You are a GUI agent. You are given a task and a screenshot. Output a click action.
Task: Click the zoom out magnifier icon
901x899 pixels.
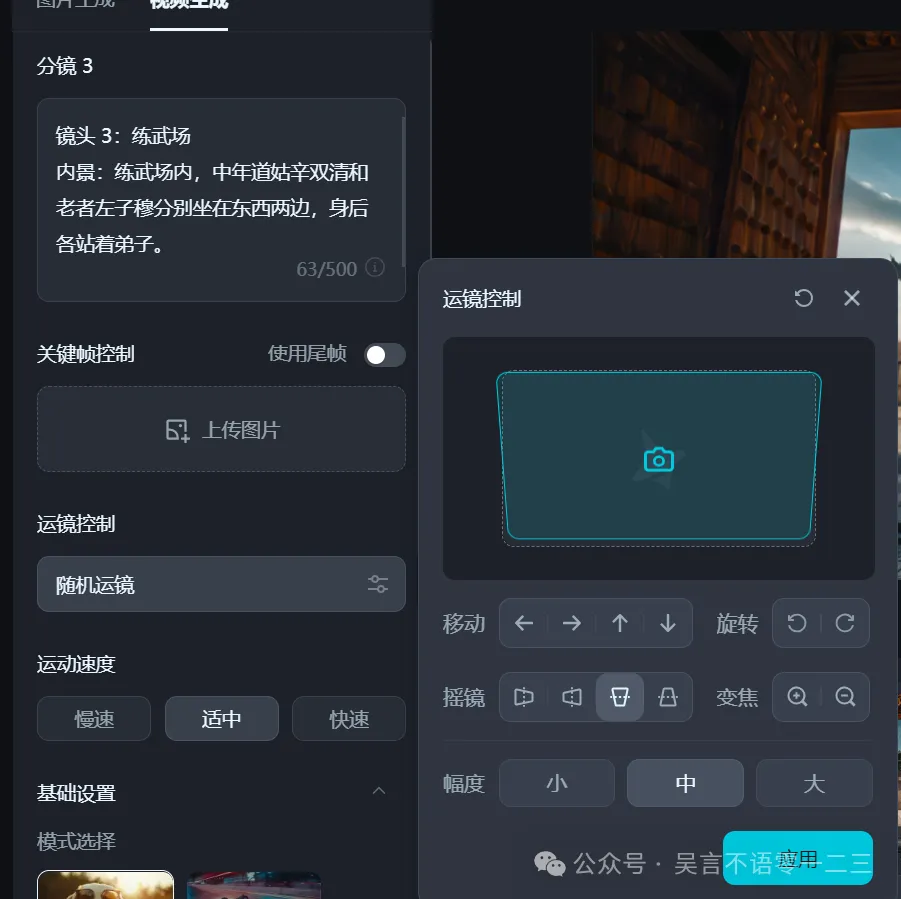[845, 697]
